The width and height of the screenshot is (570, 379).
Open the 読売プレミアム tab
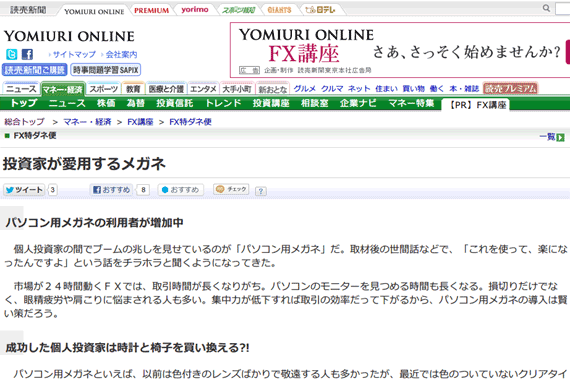click(x=510, y=89)
